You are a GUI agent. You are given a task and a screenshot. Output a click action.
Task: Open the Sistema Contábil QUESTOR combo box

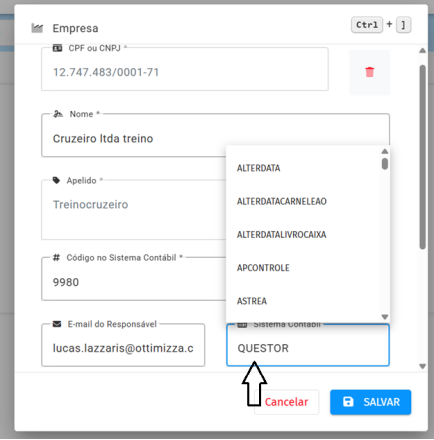point(308,345)
